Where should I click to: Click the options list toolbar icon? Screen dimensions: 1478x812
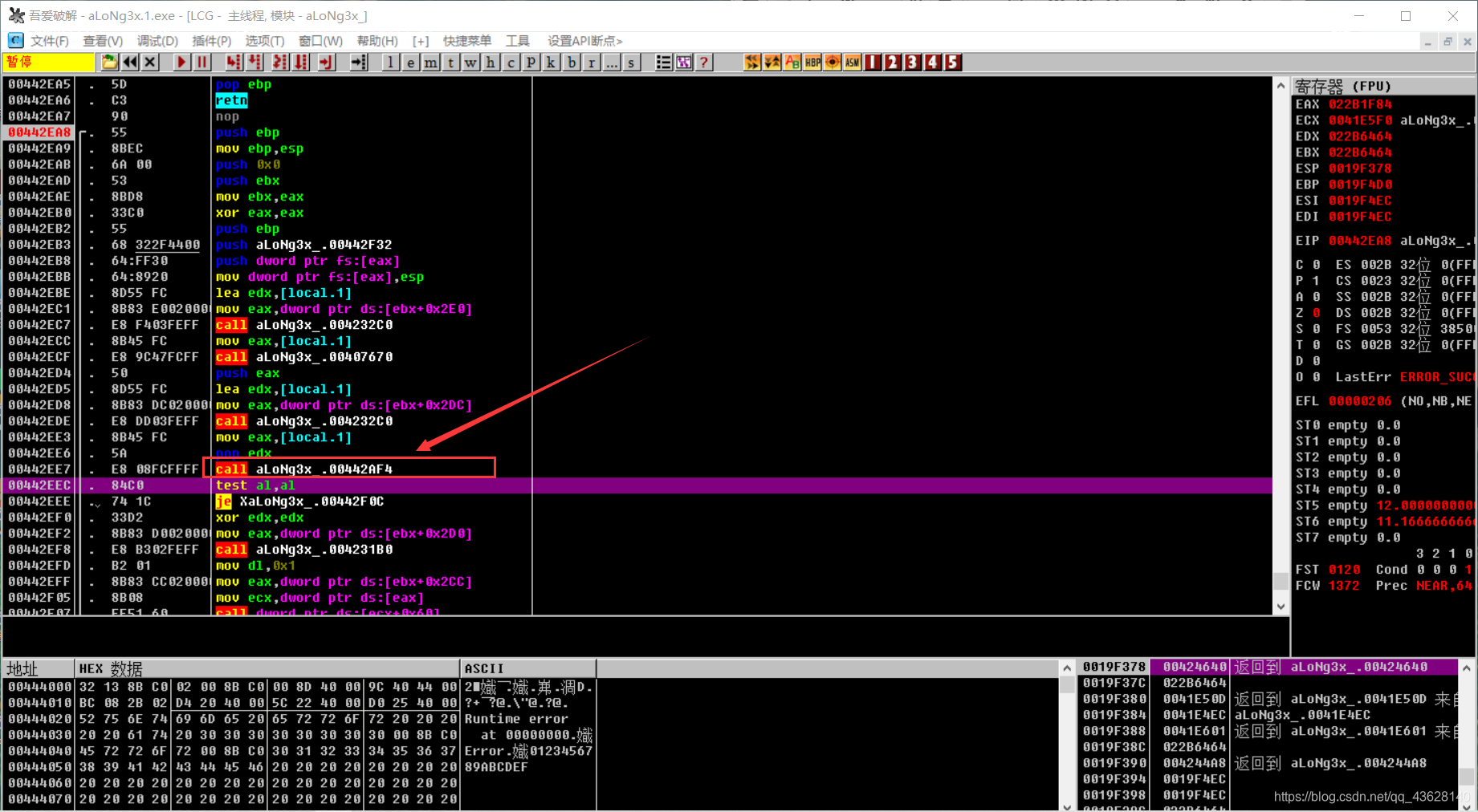click(x=664, y=63)
